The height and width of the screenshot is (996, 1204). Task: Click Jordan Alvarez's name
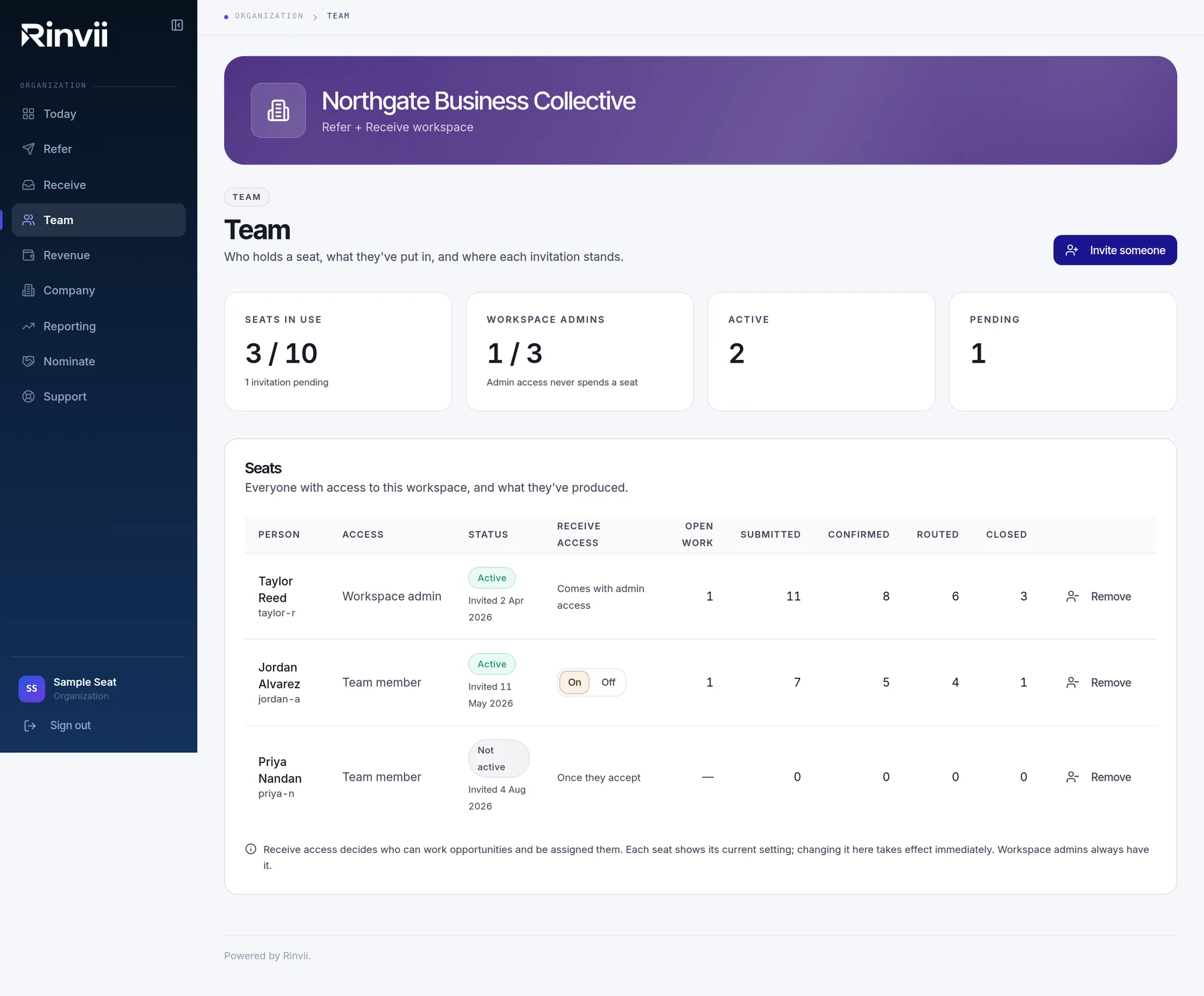tap(280, 676)
